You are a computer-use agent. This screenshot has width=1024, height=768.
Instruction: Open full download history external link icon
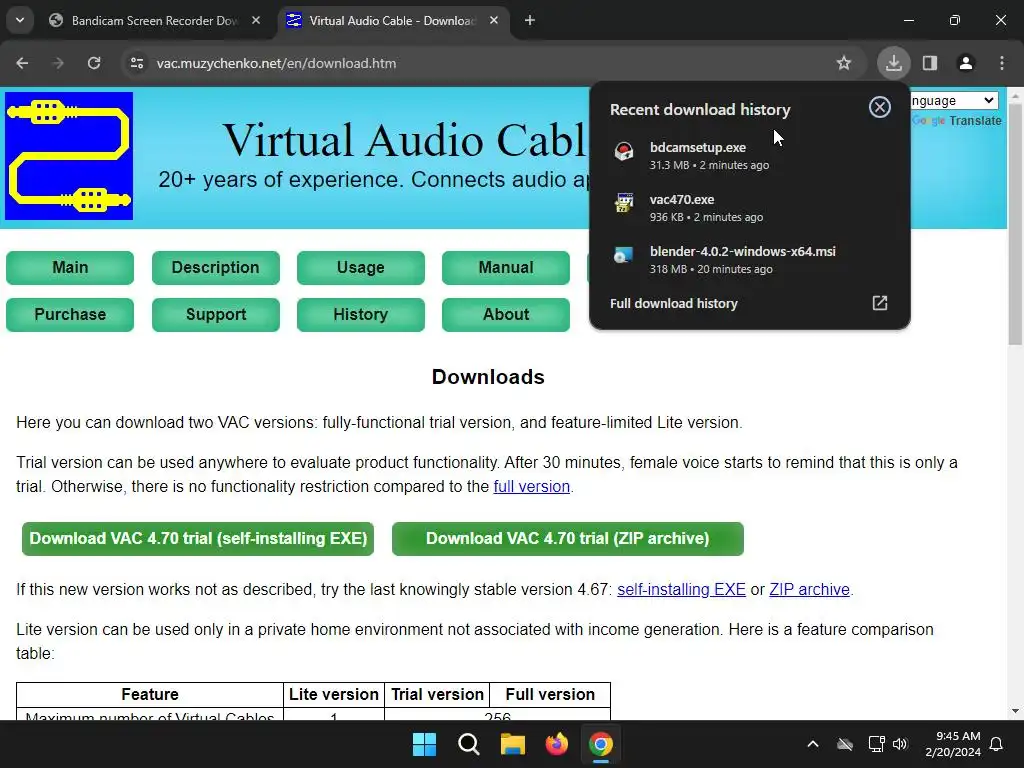pyautogui.click(x=880, y=303)
